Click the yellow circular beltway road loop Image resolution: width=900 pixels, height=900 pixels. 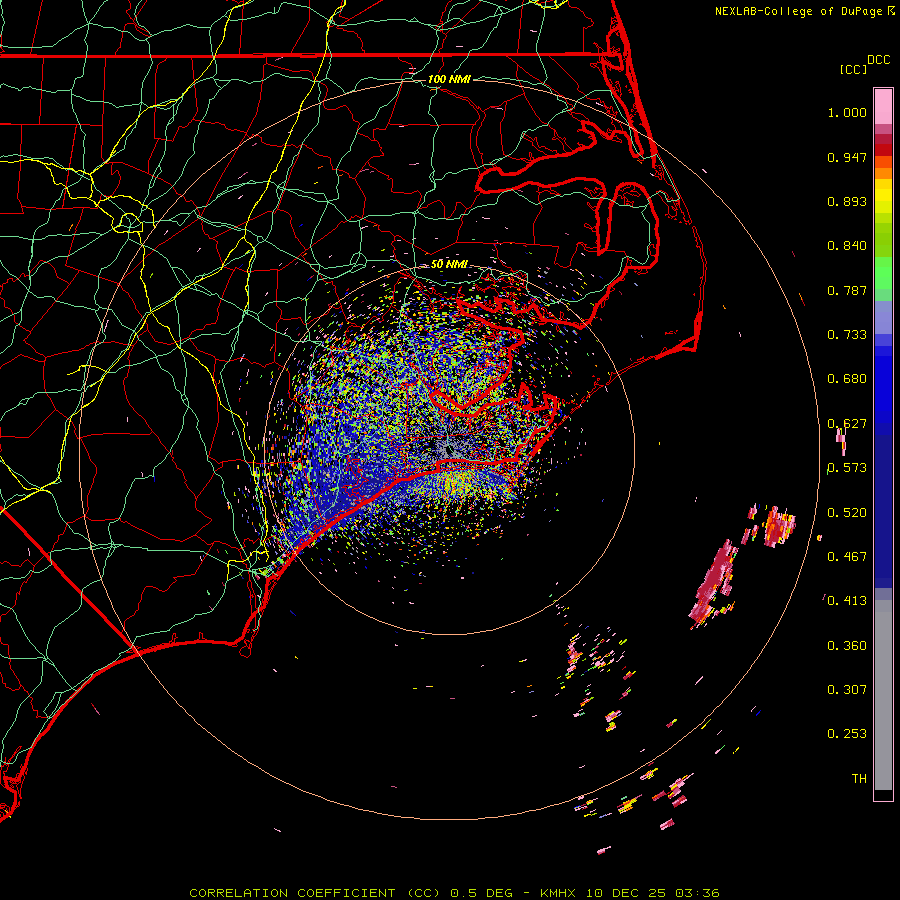pyautogui.click(x=128, y=222)
